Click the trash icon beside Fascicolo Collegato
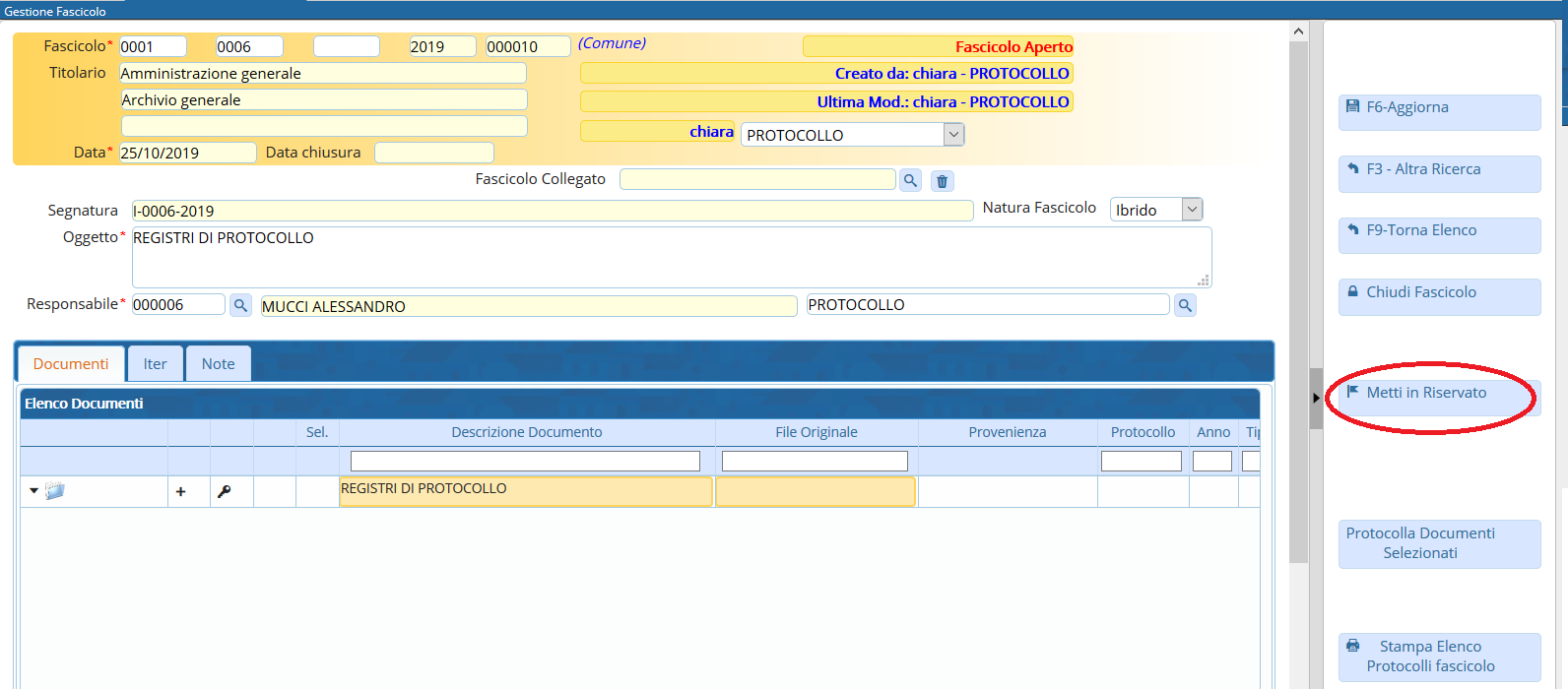 click(x=943, y=181)
